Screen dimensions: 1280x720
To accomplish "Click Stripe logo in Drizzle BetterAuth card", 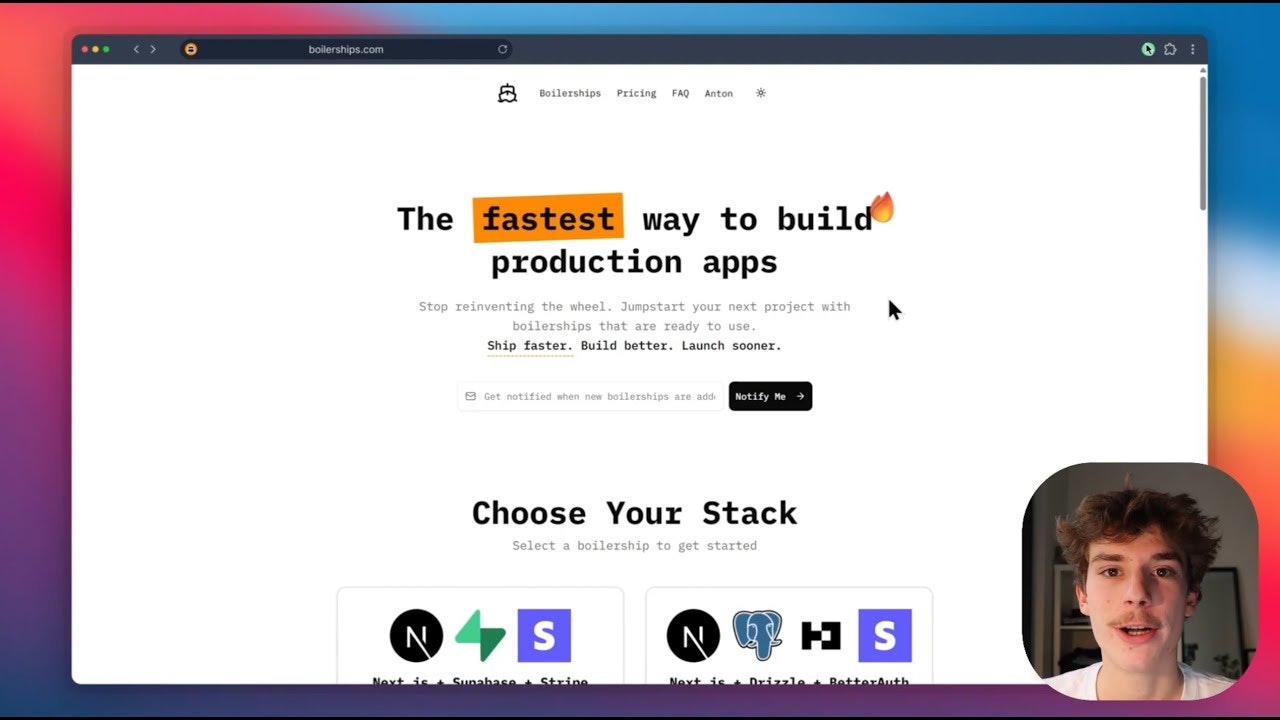I will point(885,635).
